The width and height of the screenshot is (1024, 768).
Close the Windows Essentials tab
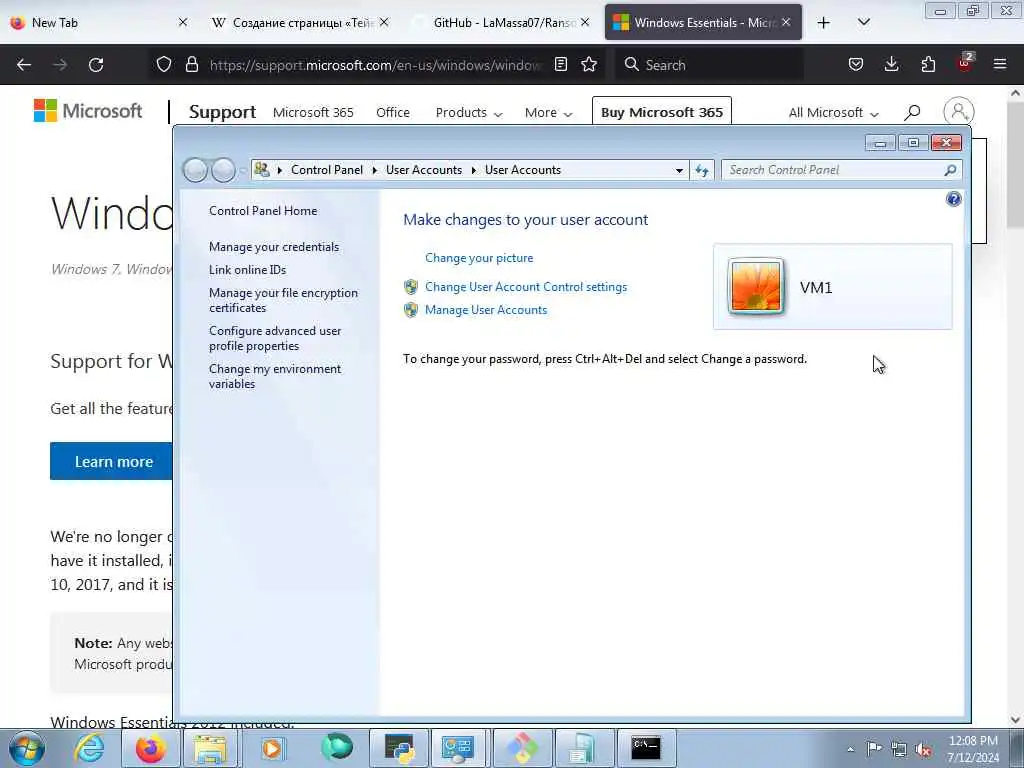click(786, 22)
